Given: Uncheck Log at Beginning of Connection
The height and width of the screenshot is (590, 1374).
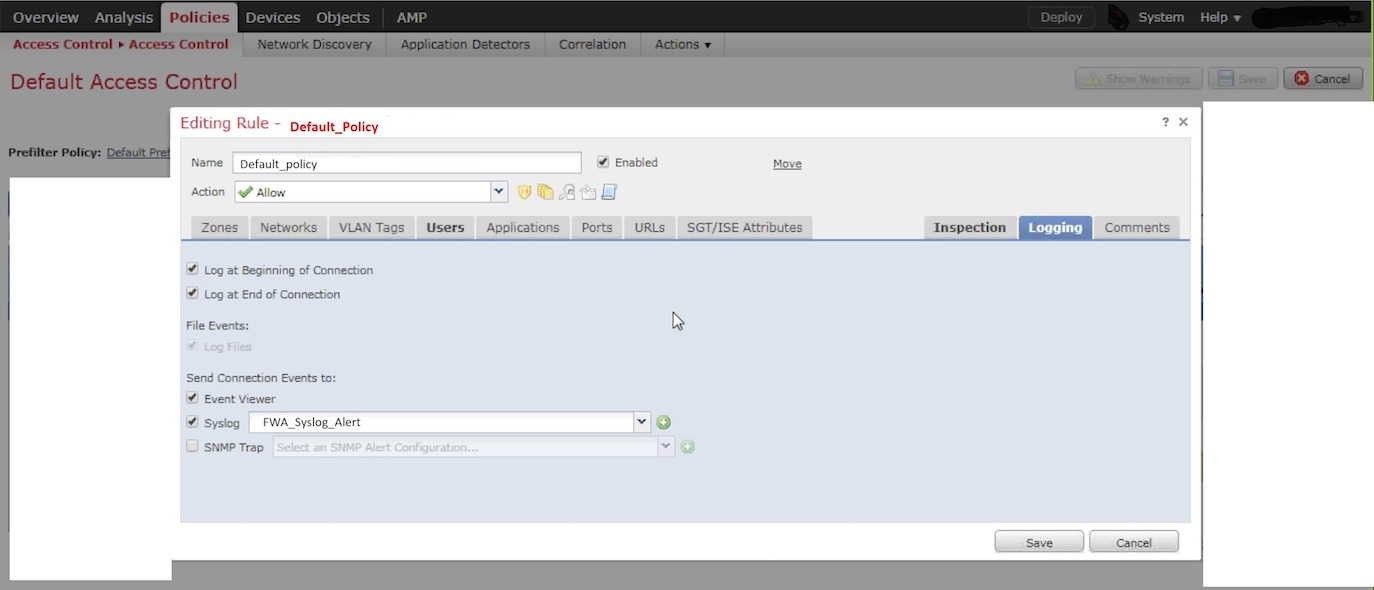Looking at the screenshot, I should tap(192, 269).
